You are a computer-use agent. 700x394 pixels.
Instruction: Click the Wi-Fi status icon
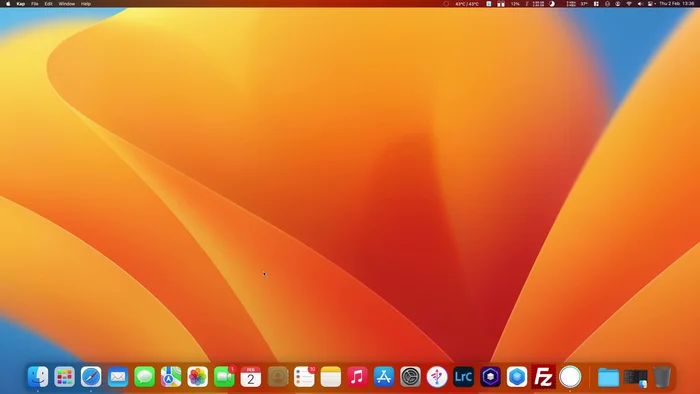tap(629, 4)
